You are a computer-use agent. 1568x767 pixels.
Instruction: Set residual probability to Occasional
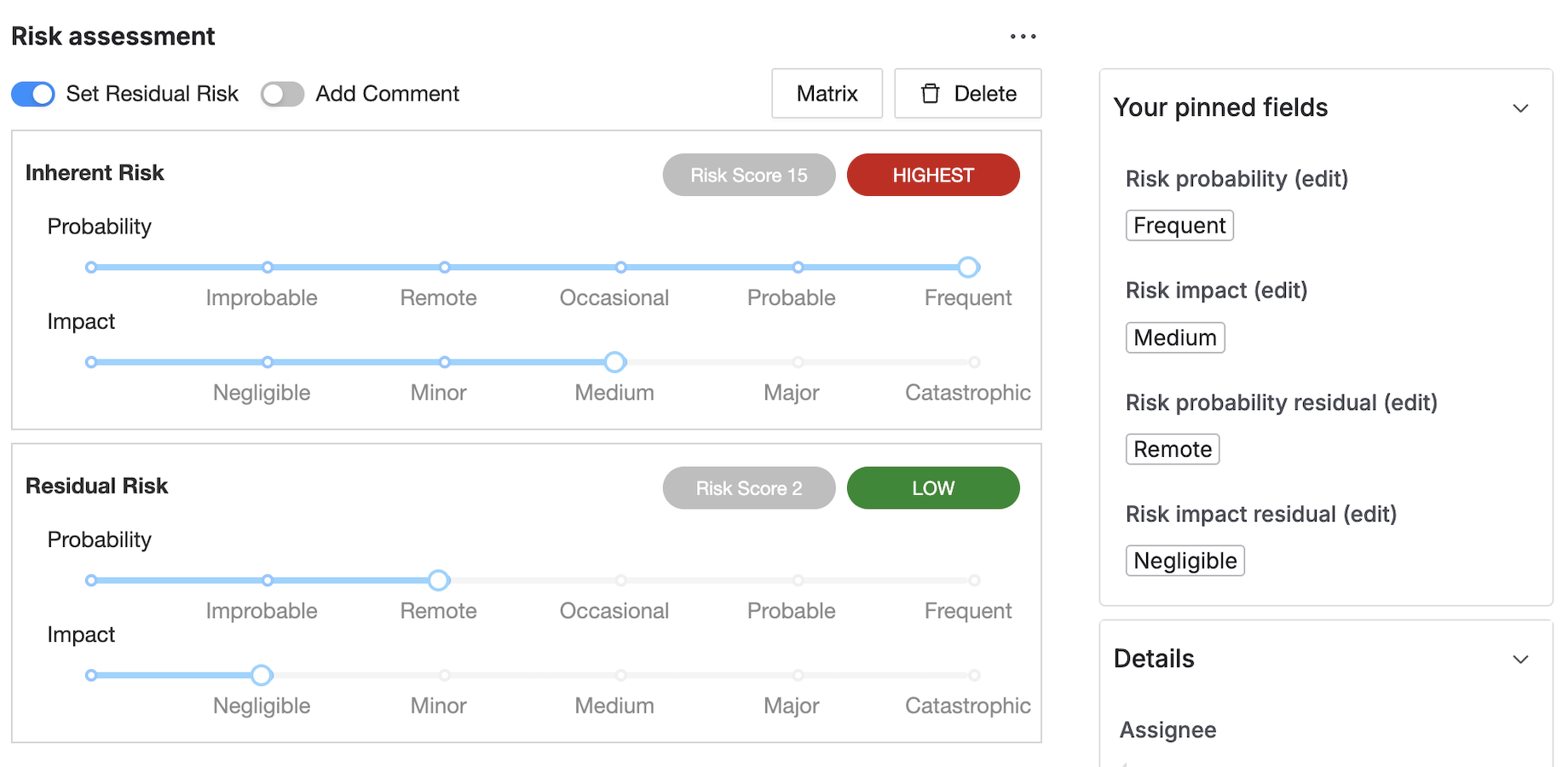(621, 580)
